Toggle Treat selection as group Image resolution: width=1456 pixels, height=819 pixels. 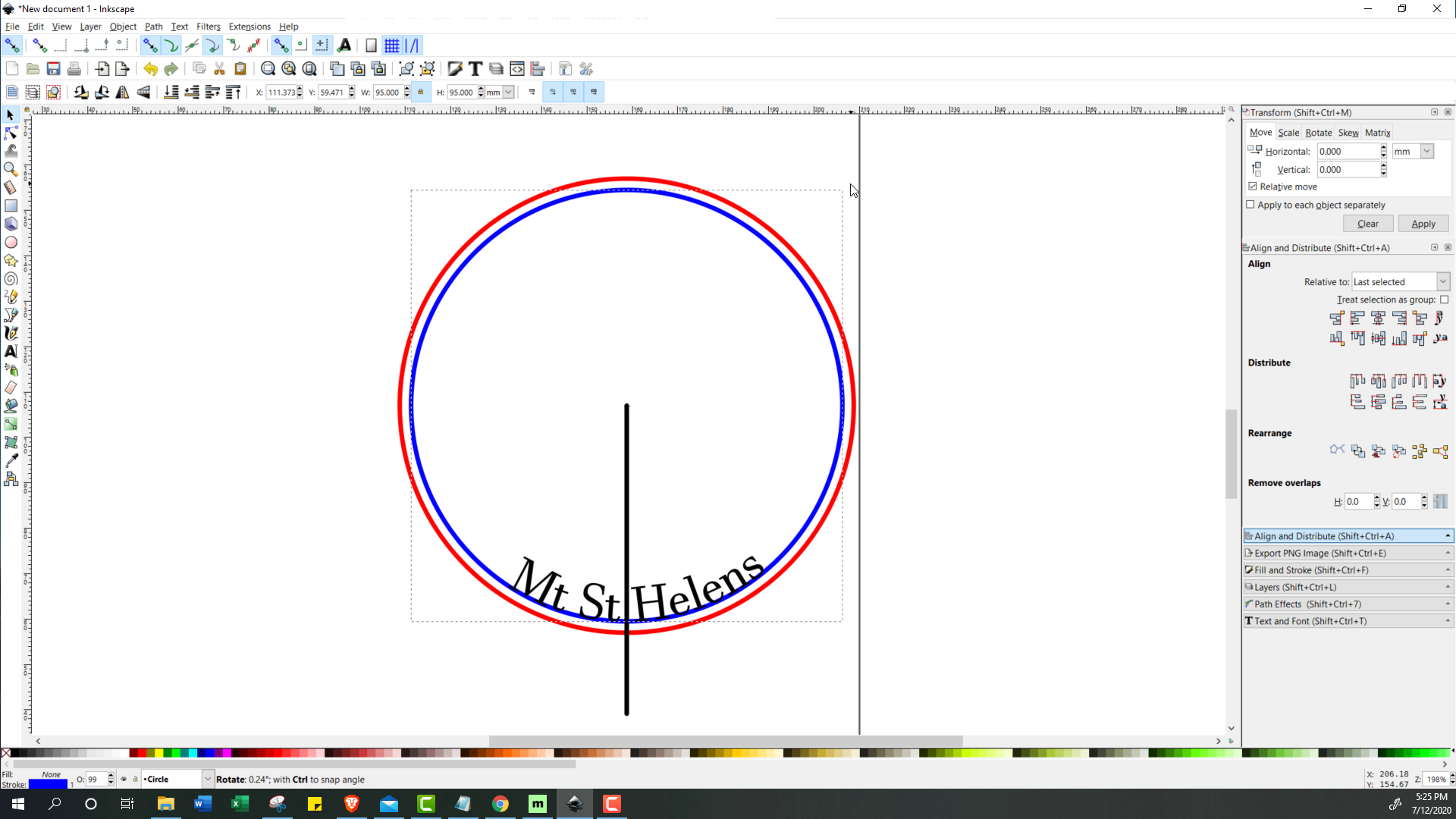pyautogui.click(x=1445, y=300)
